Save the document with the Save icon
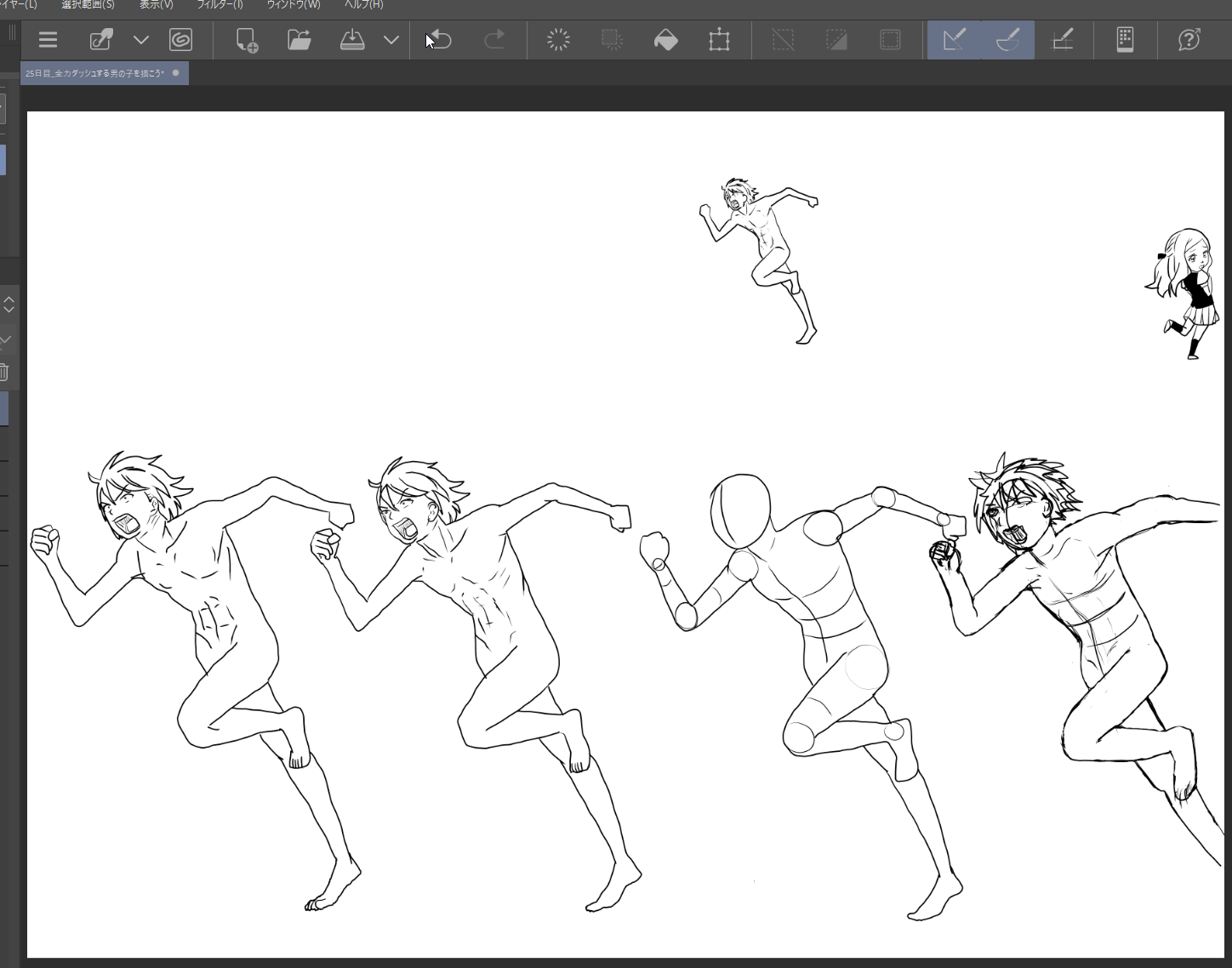The image size is (1232, 968). pos(352,40)
